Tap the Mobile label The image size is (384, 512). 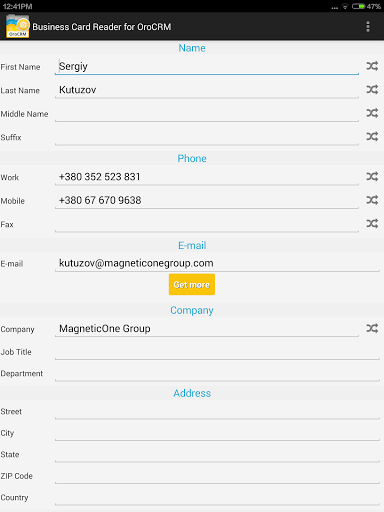13,201
